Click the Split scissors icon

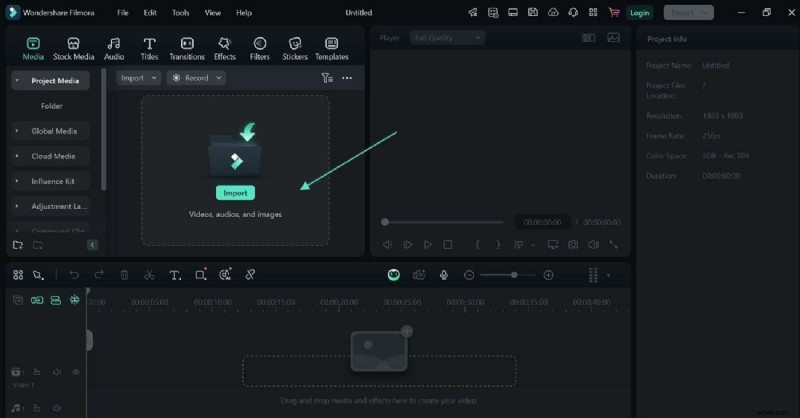point(149,275)
